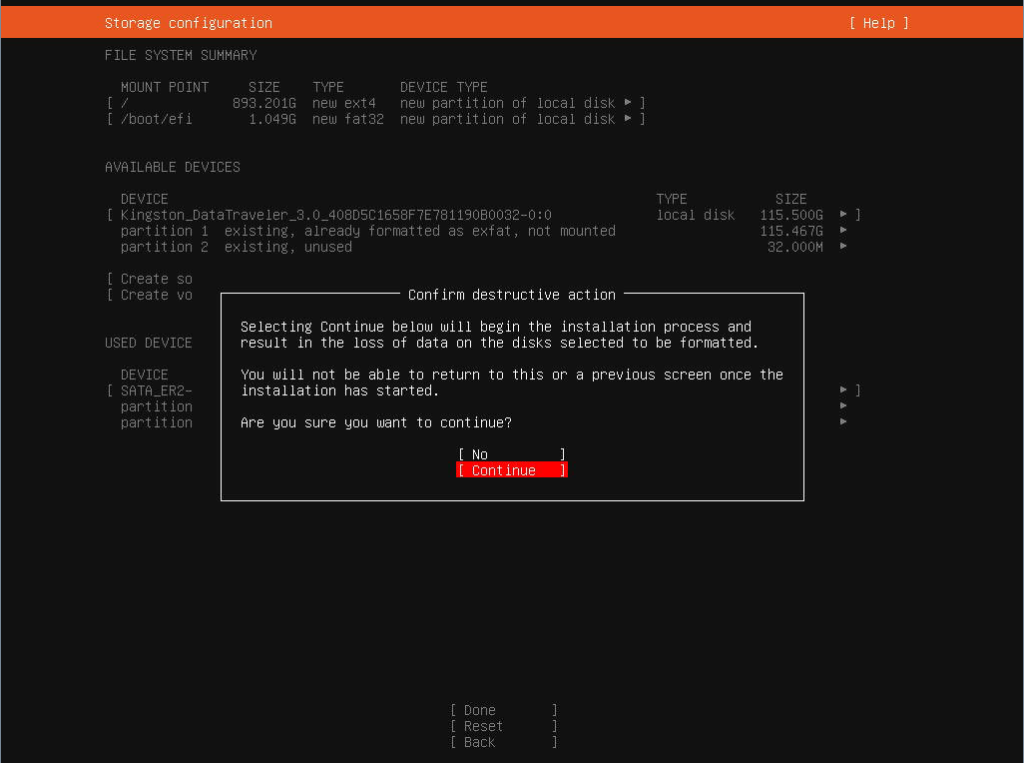Select the first truncated 'Create so' option
Screen dimensions: 1024x763
pos(156,279)
